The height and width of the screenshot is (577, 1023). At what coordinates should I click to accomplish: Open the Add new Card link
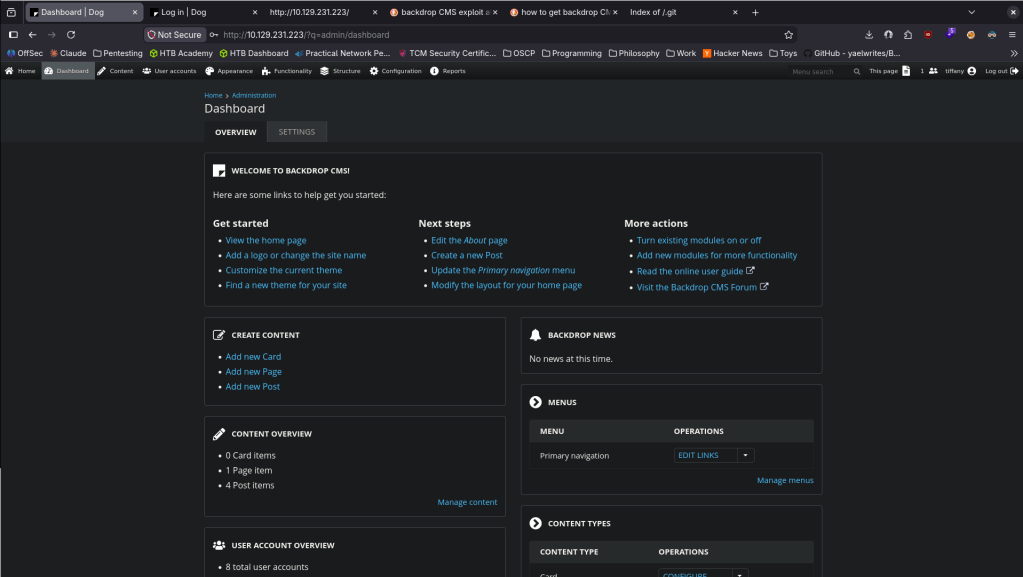coord(253,357)
